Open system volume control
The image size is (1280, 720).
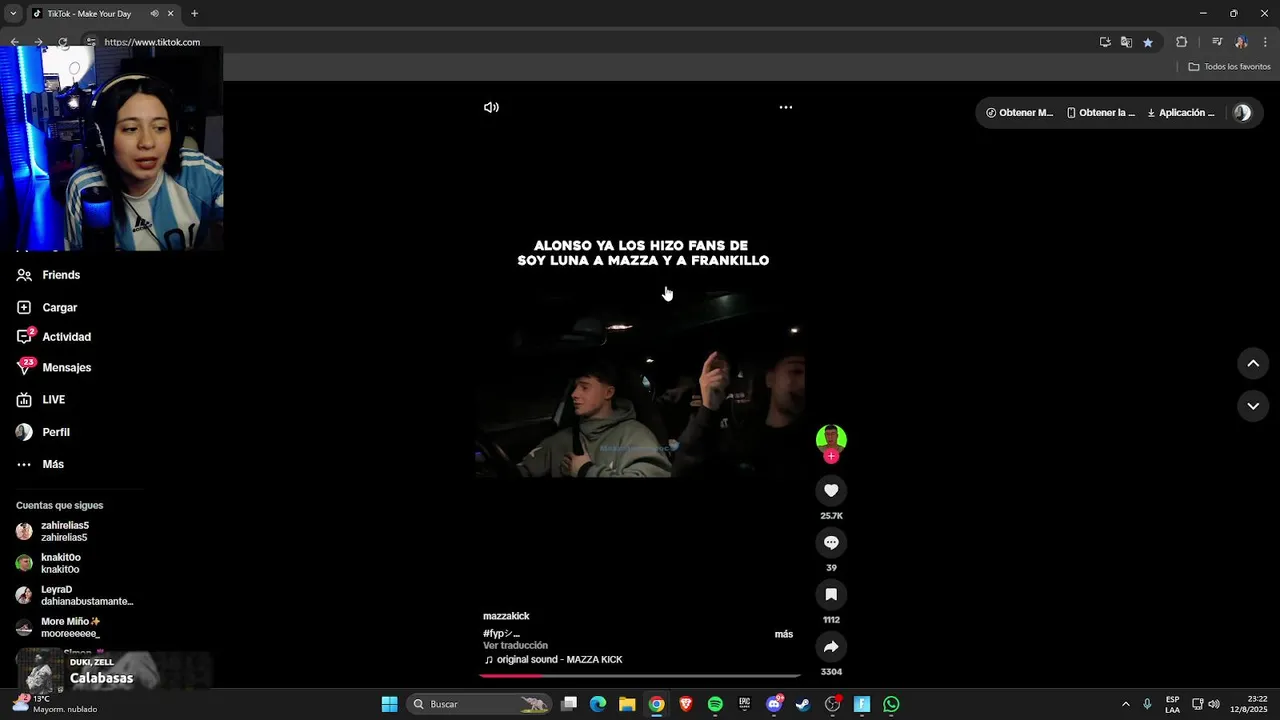tap(1214, 704)
